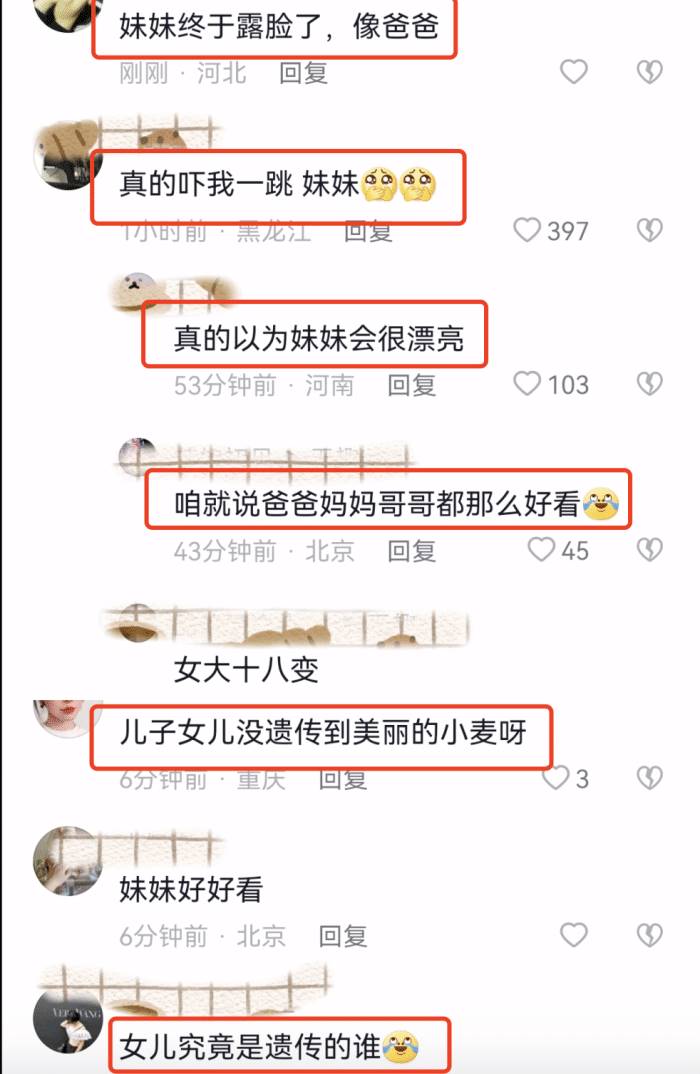Open the comment text 女大十八变
The height and width of the screenshot is (1074, 700).
point(247,669)
